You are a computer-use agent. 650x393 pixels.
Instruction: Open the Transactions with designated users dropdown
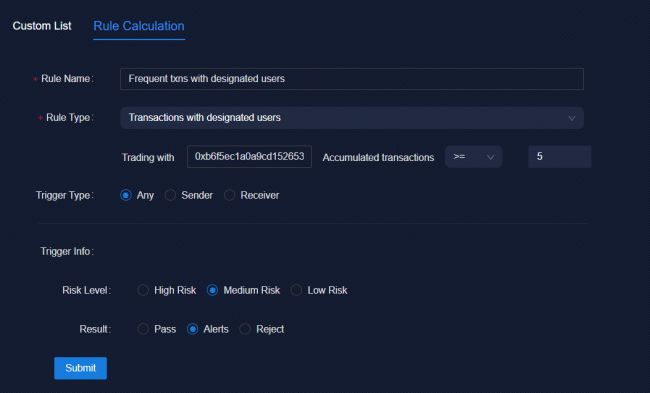(352, 118)
